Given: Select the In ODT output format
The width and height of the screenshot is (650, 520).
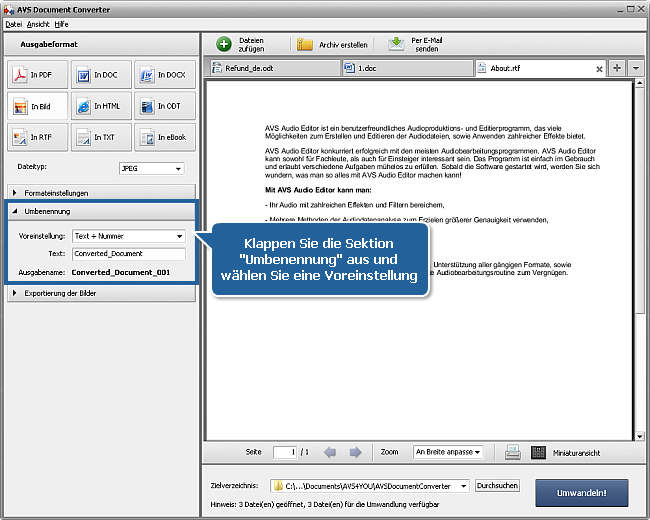Looking at the screenshot, I should 165,106.
